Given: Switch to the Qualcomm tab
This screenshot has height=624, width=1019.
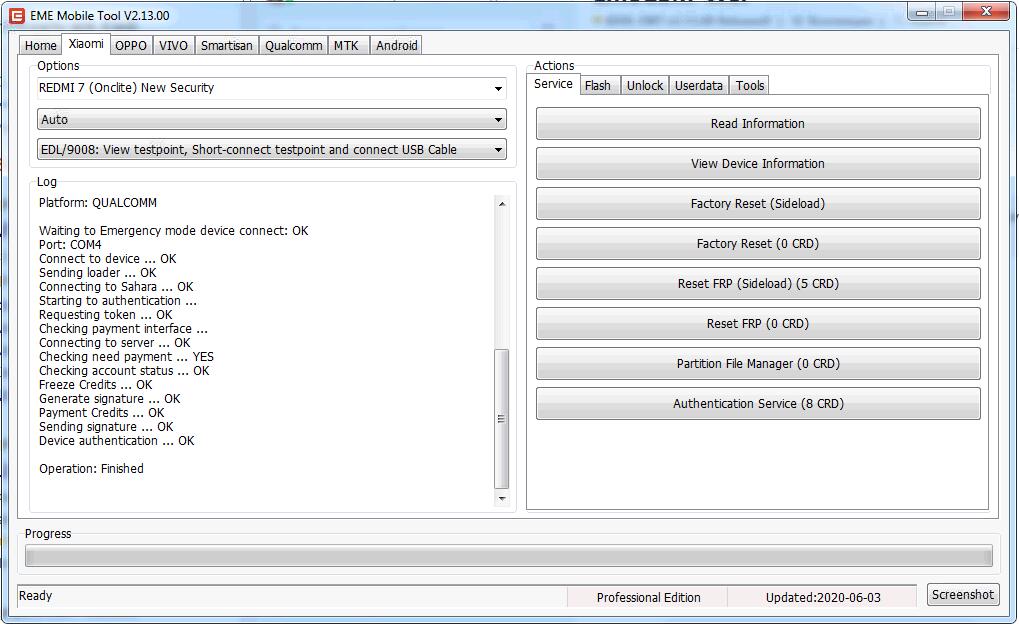Looking at the screenshot, I should (x=293, y=46).
